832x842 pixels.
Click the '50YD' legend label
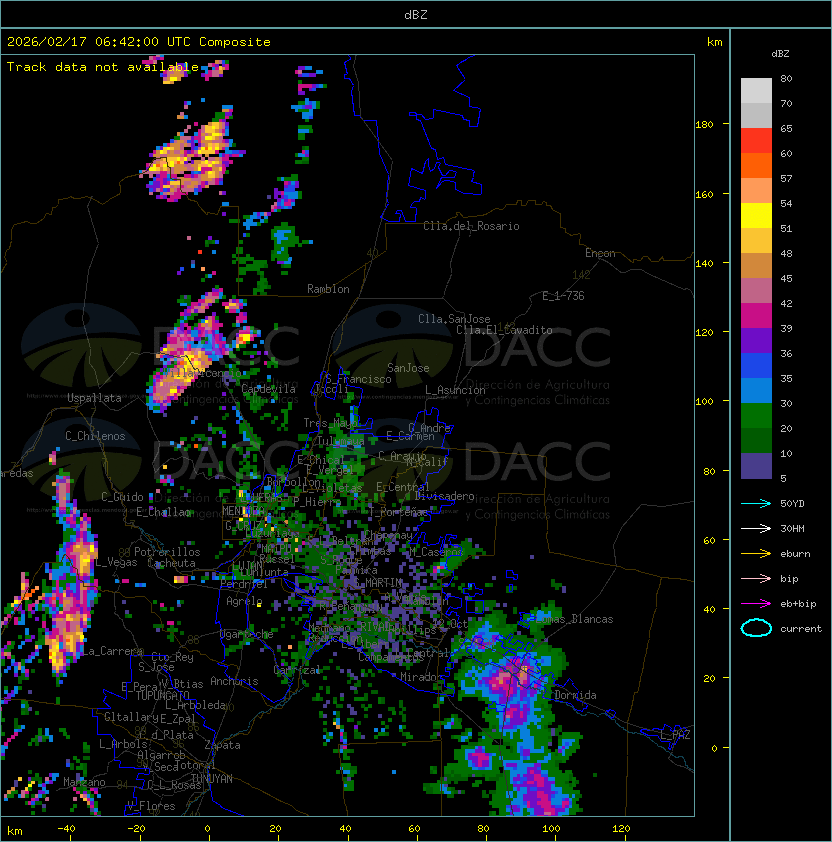(x=792, y=504)
